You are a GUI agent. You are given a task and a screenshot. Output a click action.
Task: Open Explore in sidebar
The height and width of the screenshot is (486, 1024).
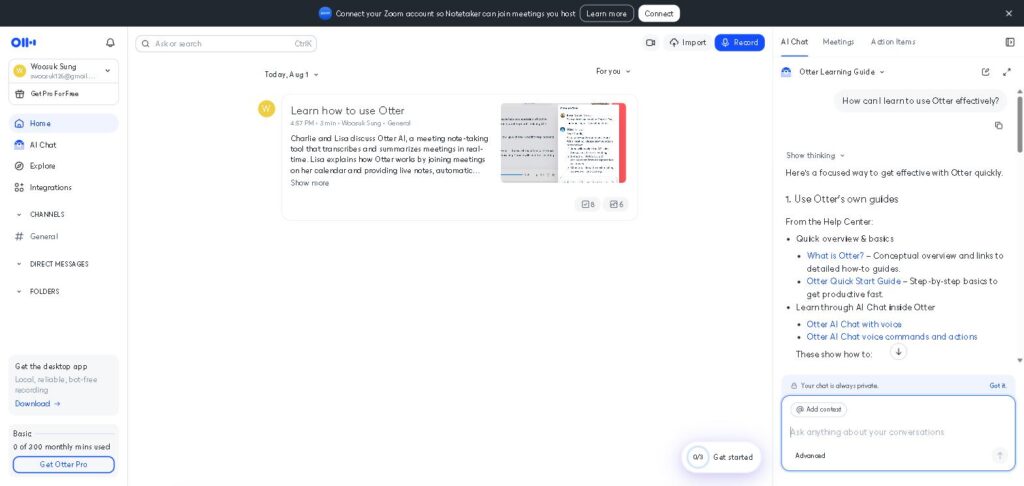pyautogui.click(x=63, y=166)
